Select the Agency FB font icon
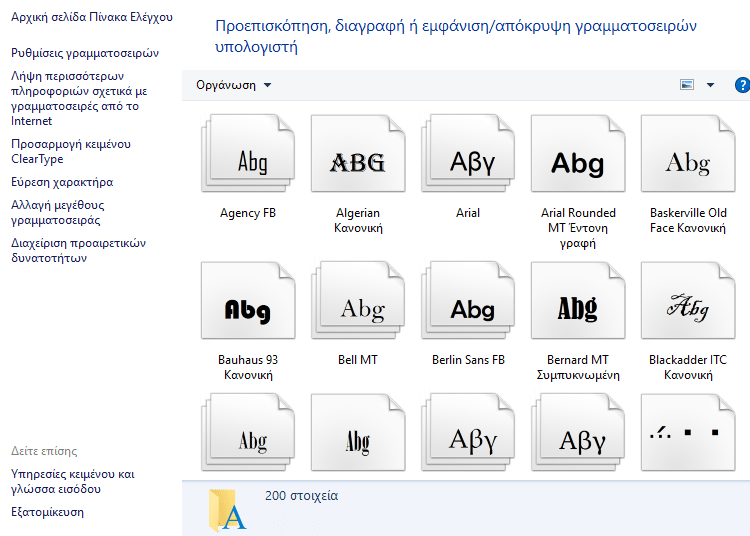 (248, 153)
